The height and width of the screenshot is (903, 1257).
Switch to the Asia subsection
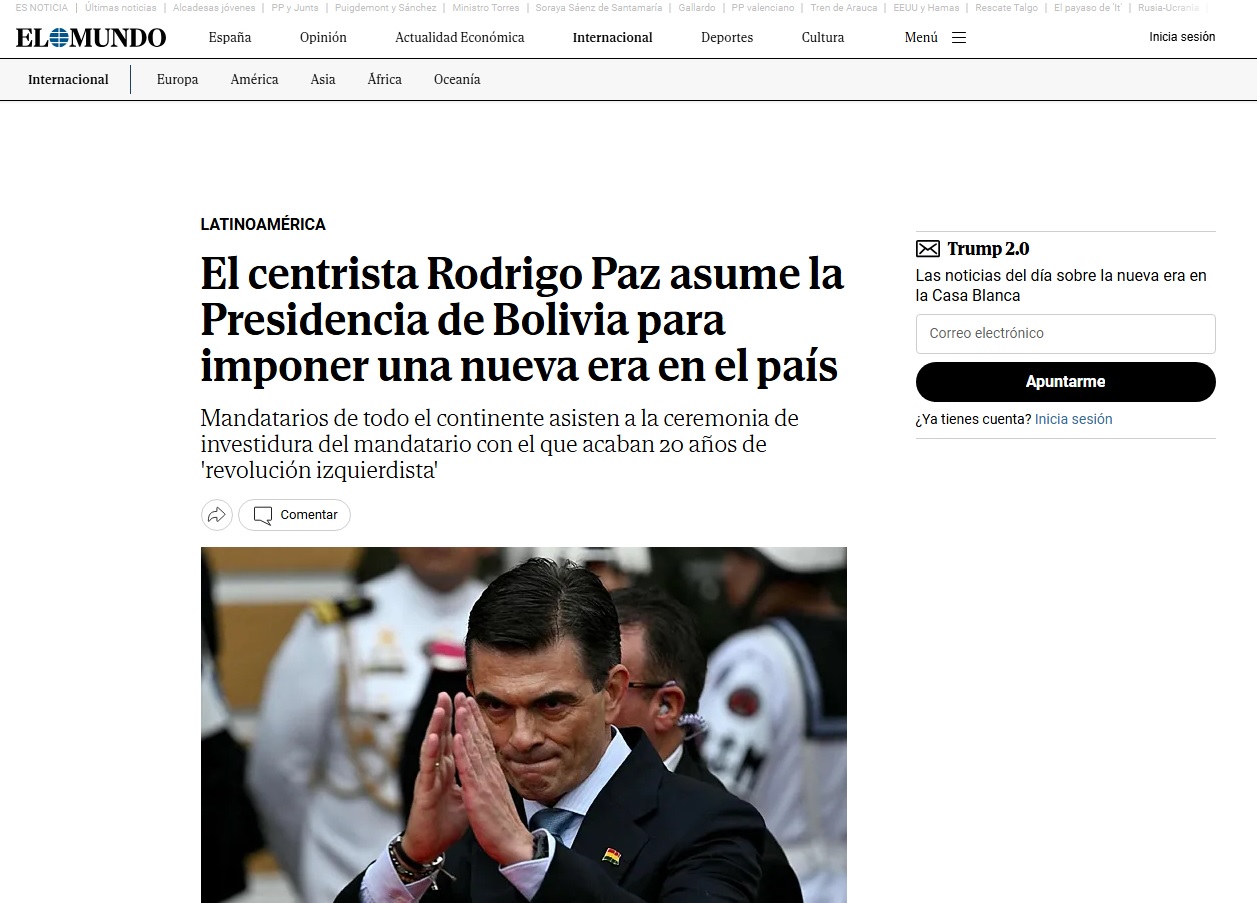click(x=323, y=80)
